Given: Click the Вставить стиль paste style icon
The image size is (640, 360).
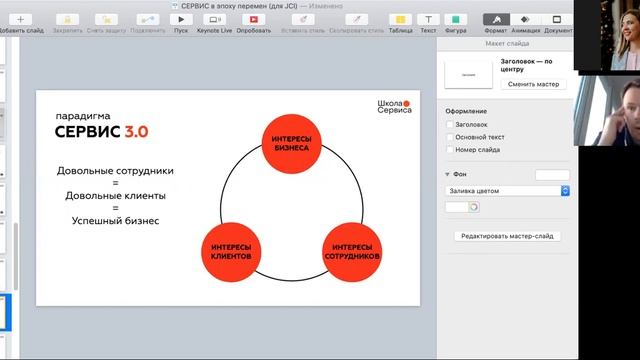Looking at the screenshot, I should pyautogui.click(x=303, y=19).
